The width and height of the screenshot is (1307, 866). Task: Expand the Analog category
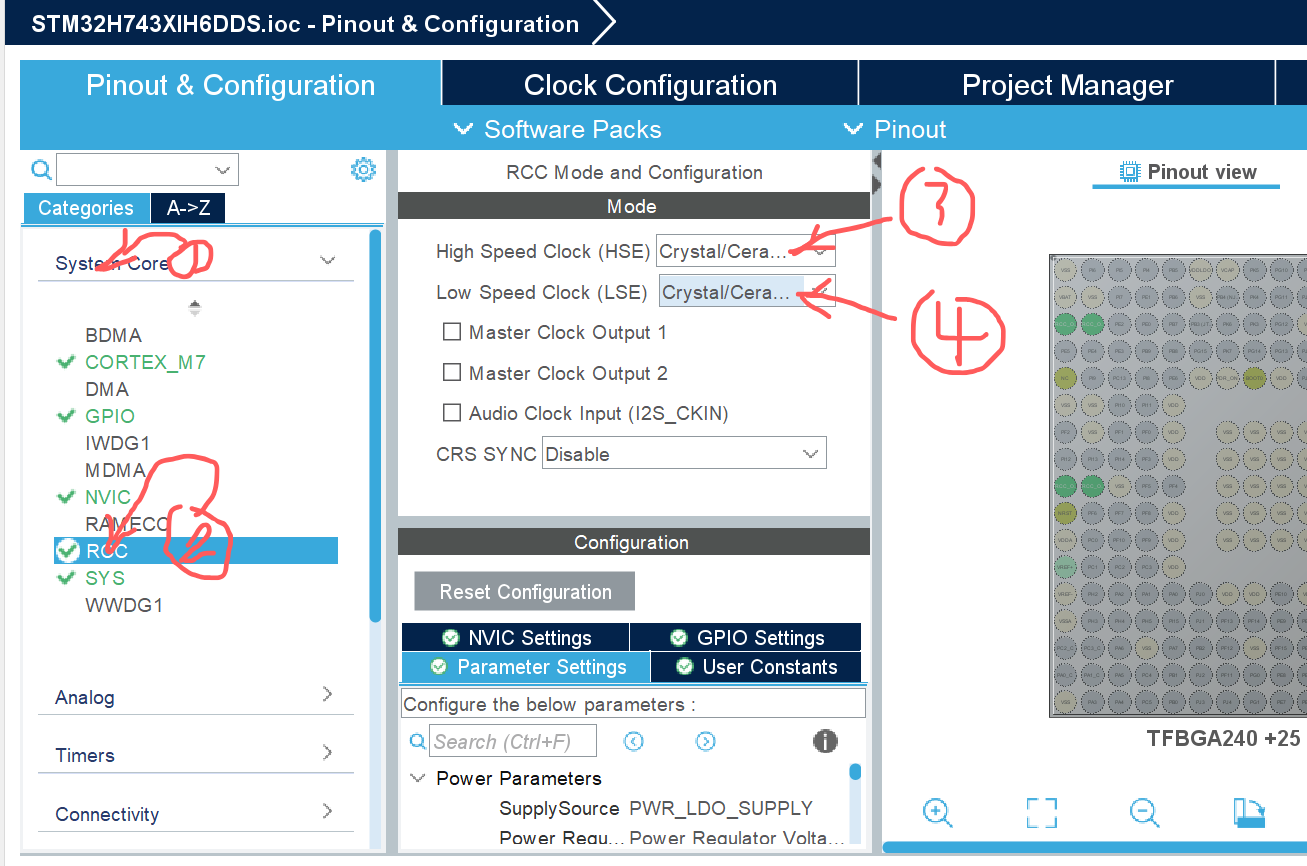[x=327, y=694]
